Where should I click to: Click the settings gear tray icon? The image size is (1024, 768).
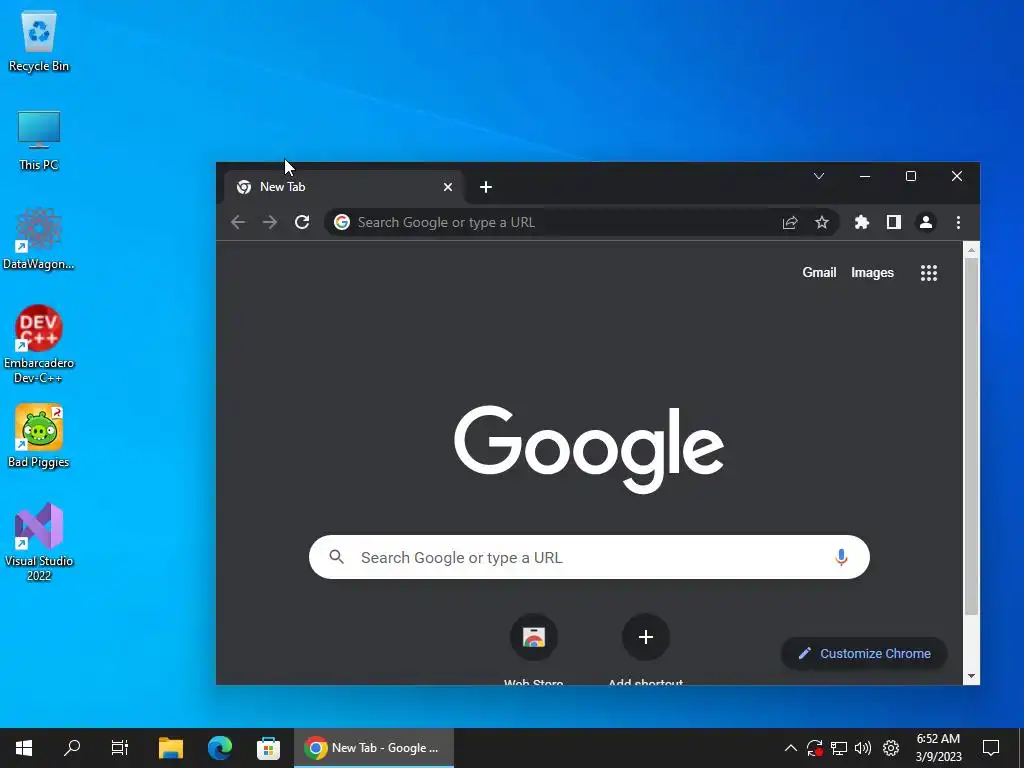(891, 748)
